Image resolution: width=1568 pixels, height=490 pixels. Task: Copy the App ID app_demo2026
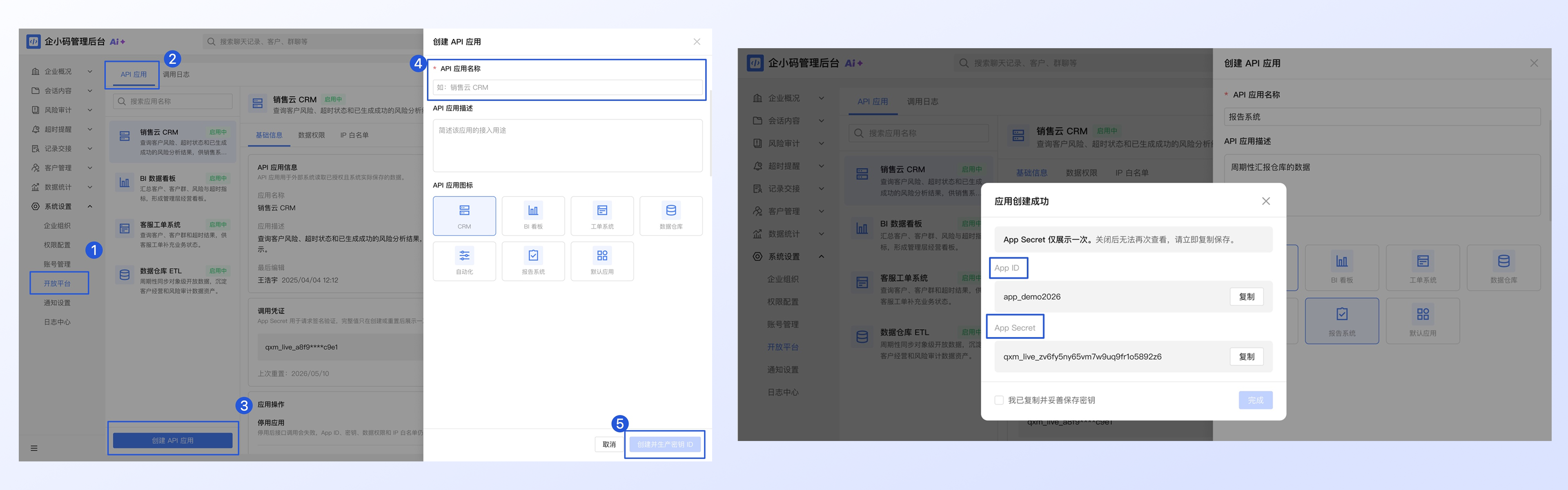click(x=1247, y=296)
